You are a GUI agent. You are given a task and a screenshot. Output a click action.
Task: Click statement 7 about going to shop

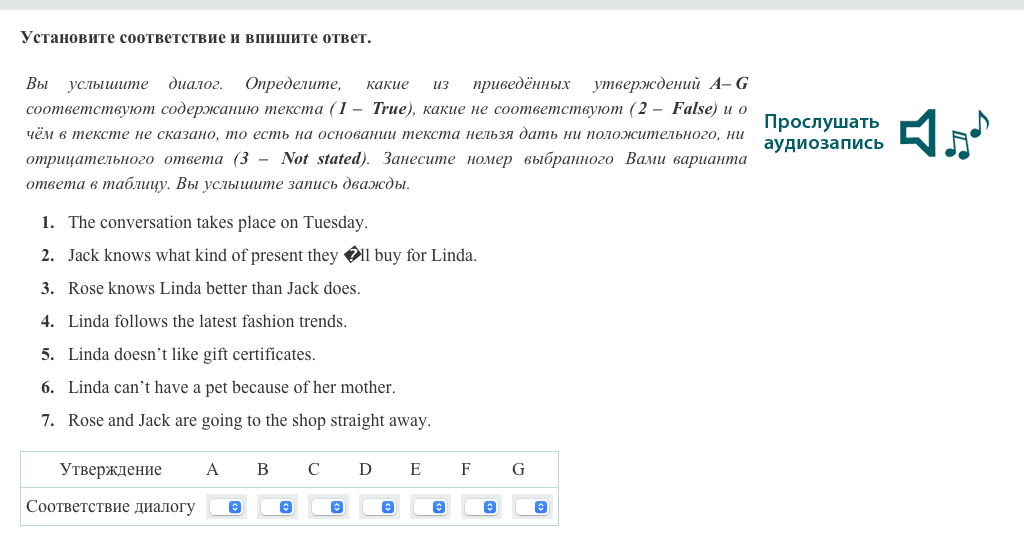[249, 421]
